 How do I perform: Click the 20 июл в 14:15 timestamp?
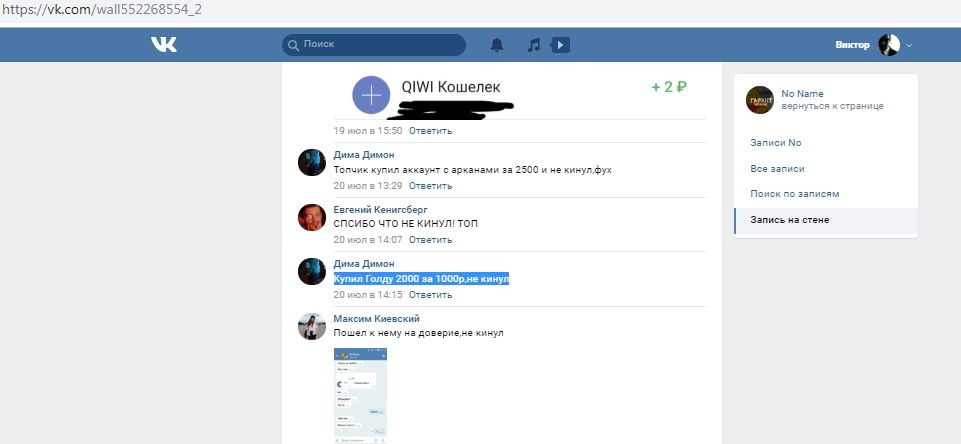coord(367,295)
